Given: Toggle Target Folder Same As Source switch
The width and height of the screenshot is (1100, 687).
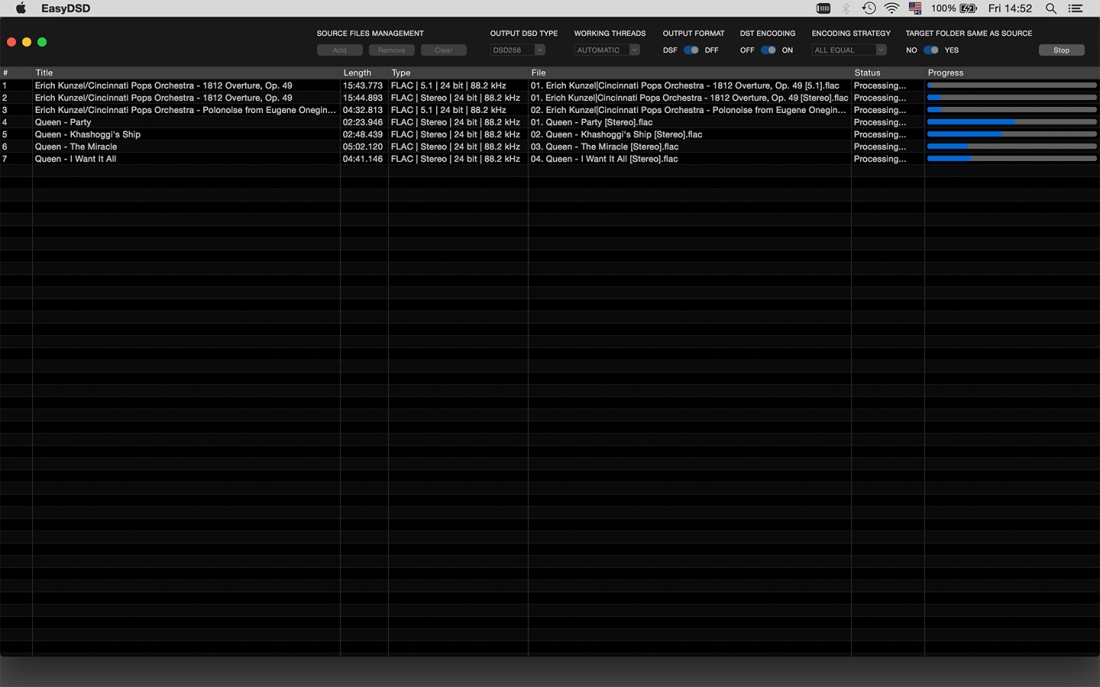Looking at the screenshot, I should click(x=931, y=50).
